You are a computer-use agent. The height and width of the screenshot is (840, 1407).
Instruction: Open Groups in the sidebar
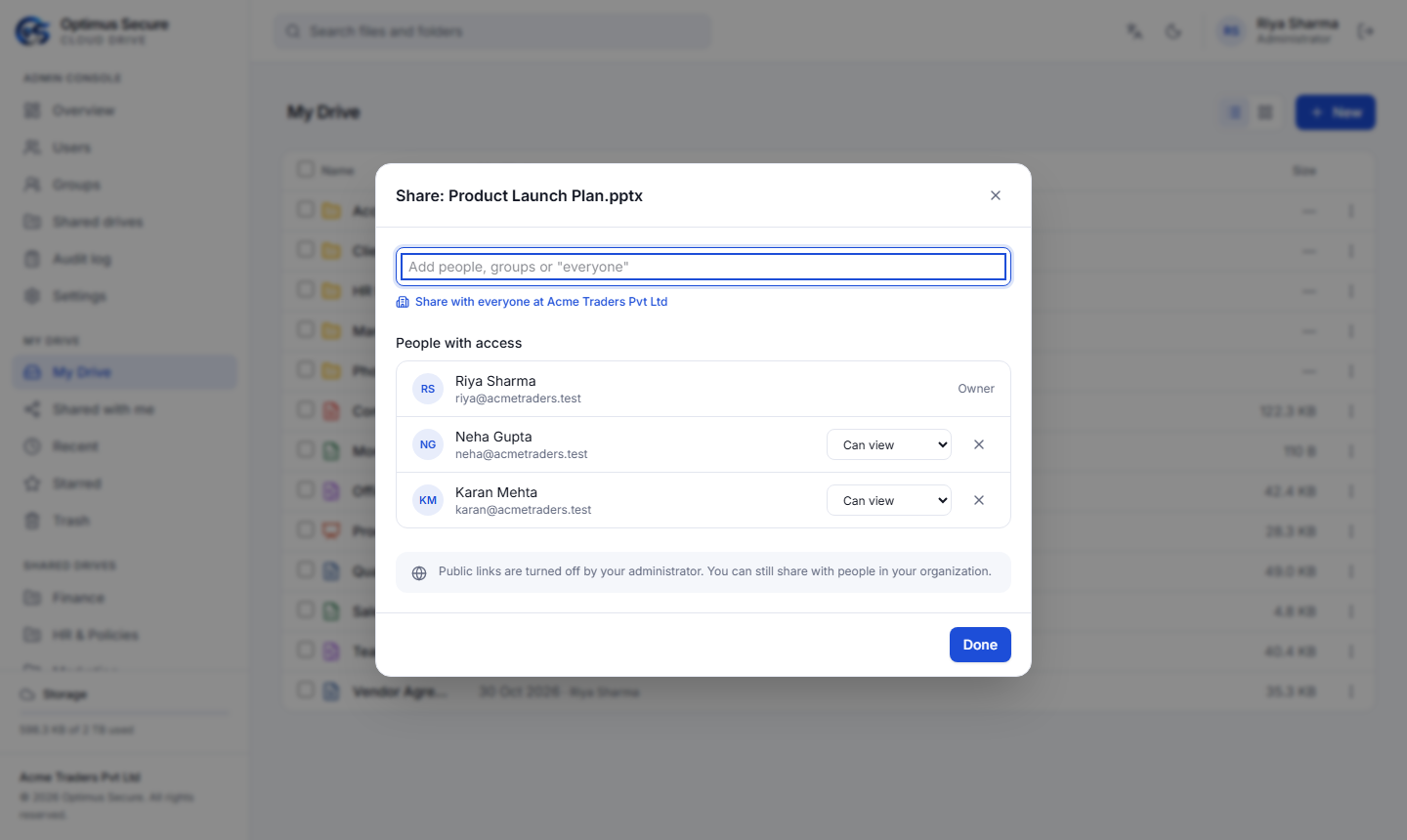tap(124, 185)
